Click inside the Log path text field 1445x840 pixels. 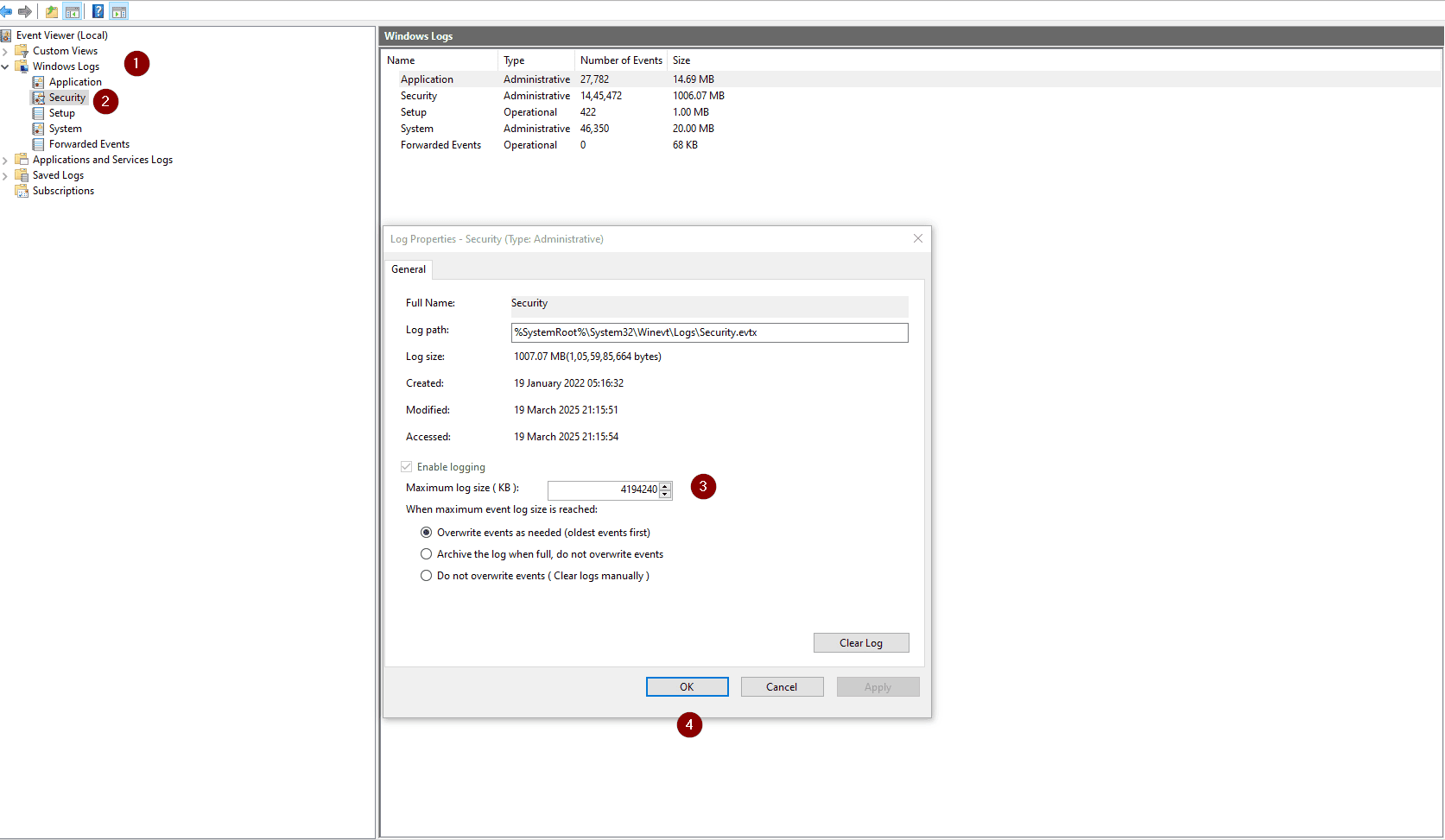[x=708, y=332]
